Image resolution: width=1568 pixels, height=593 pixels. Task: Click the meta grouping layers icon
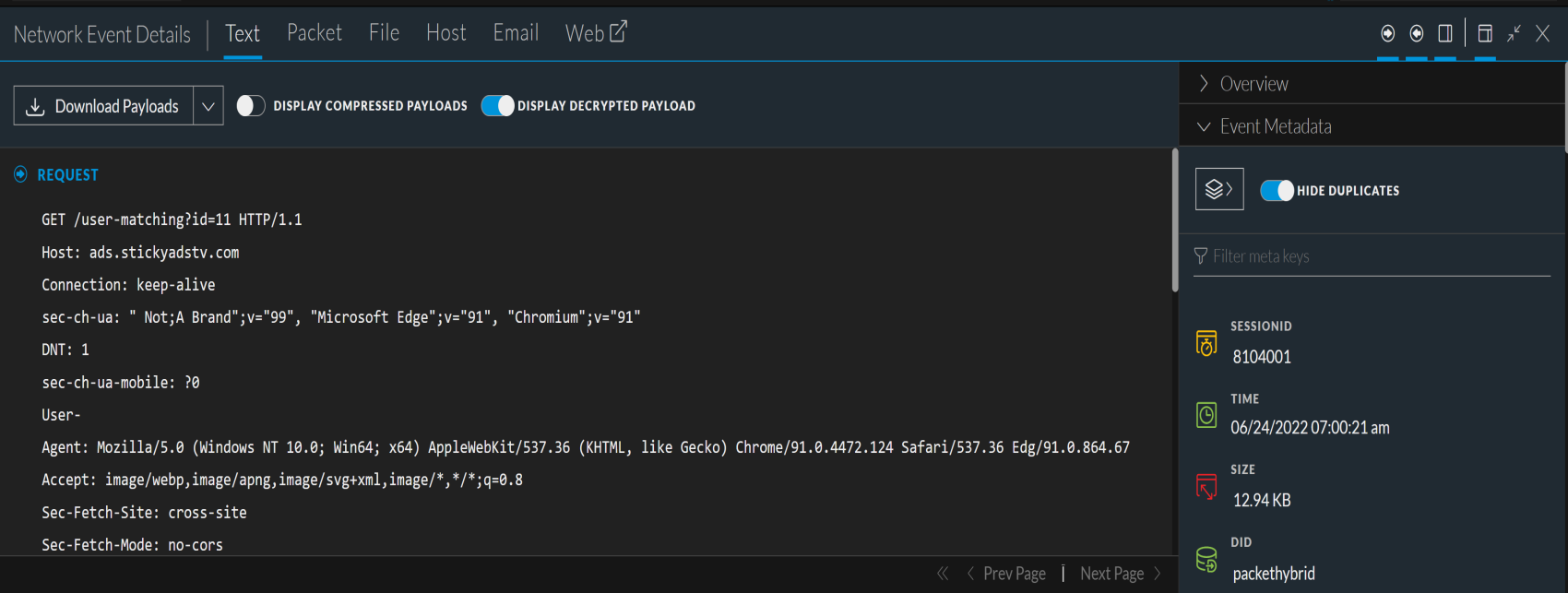(1219, 188)
